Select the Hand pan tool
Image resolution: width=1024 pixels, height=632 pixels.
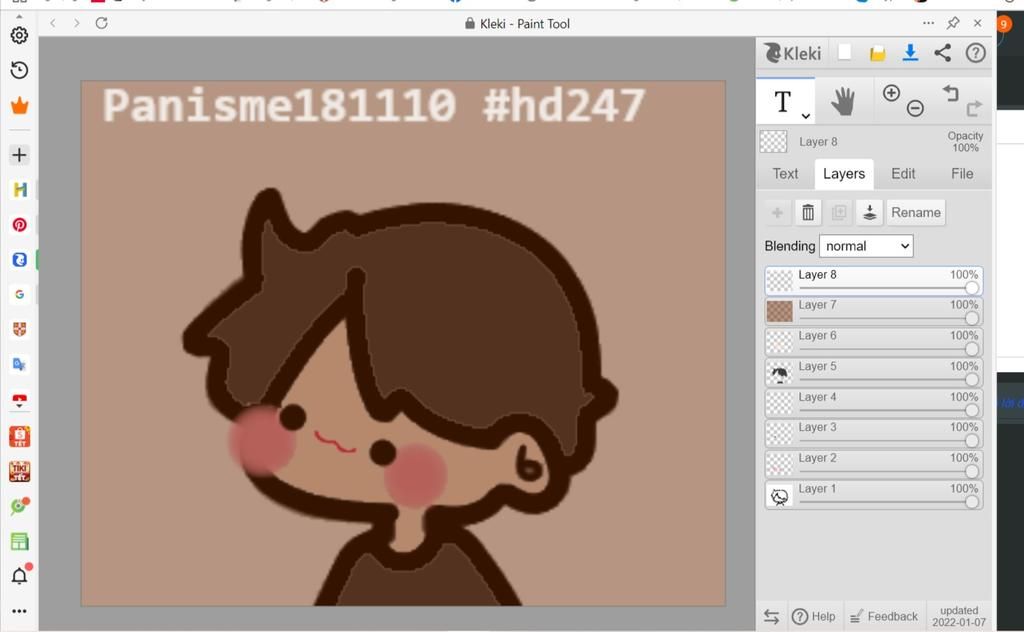point(843,101)
